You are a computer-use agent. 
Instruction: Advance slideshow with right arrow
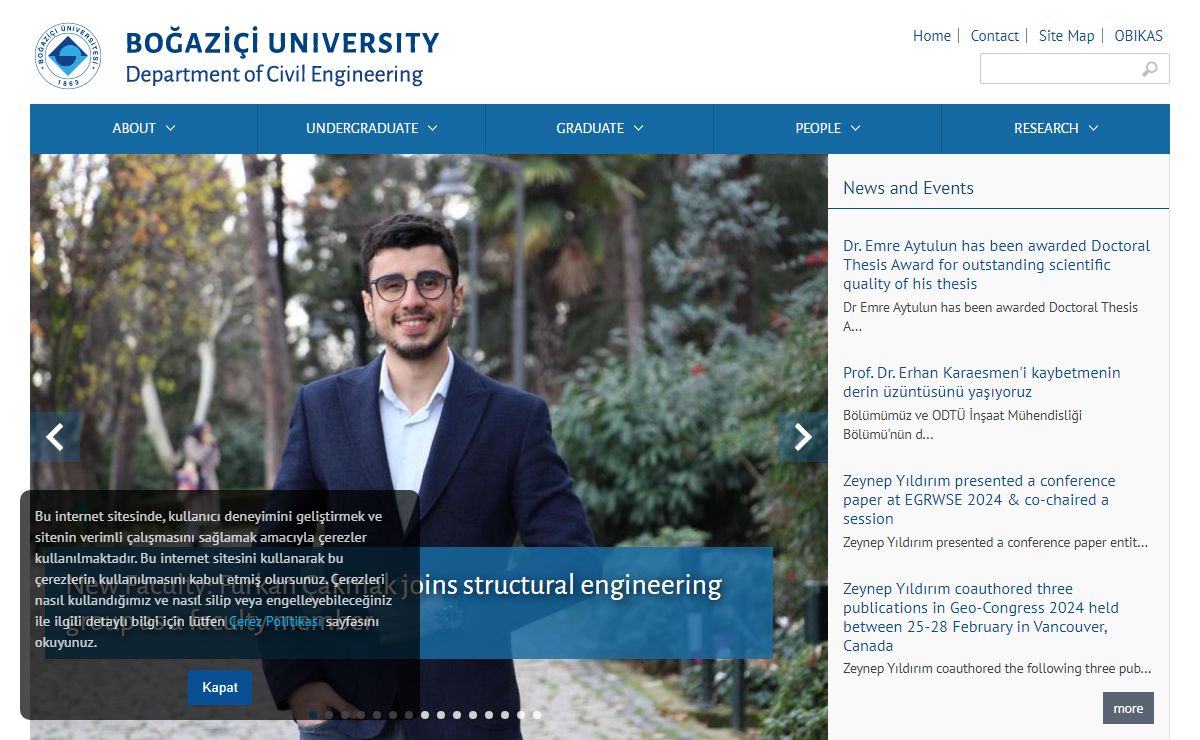click(802, 437)
